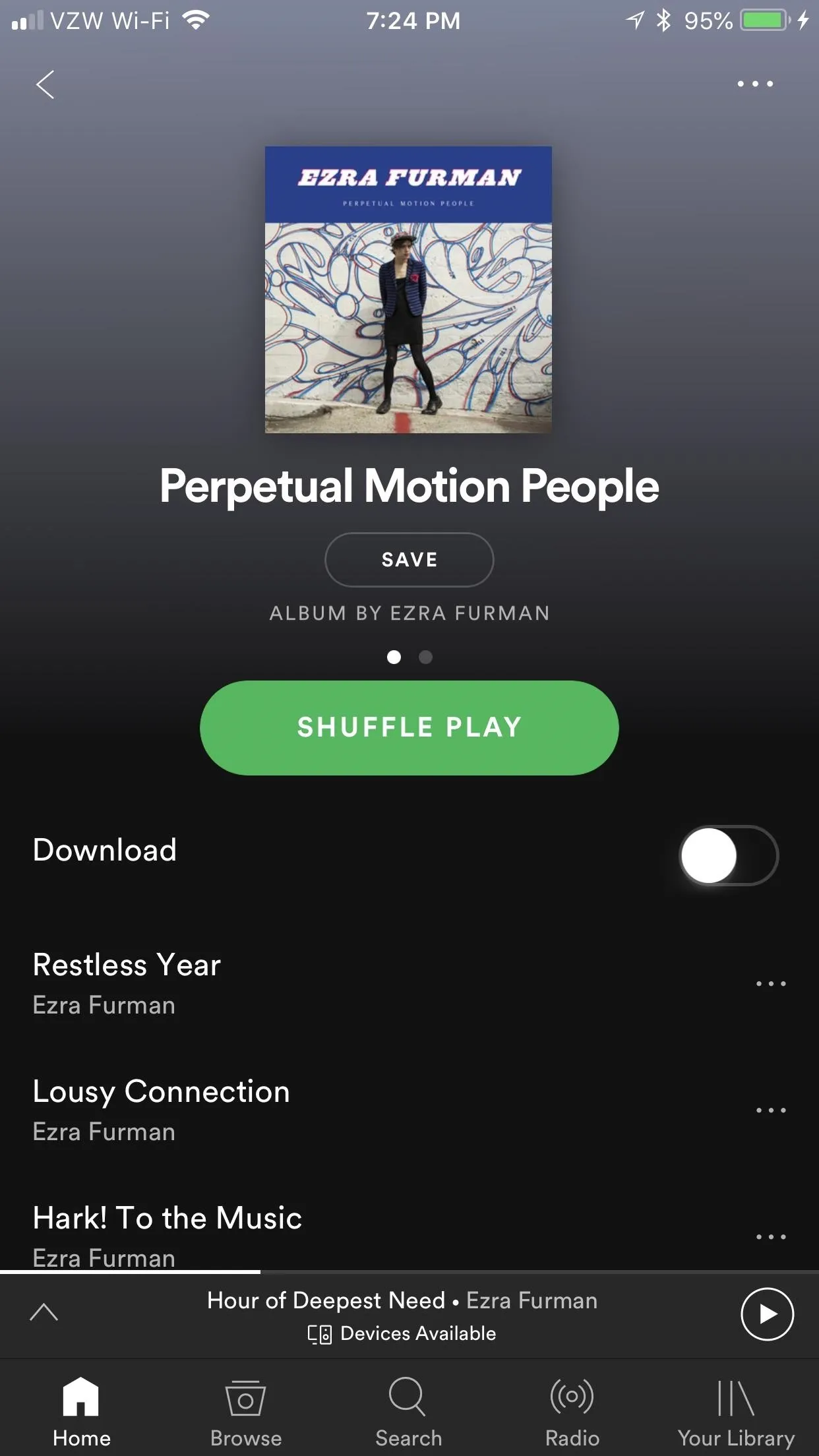Open the Browse tab

coord(245,1410)
